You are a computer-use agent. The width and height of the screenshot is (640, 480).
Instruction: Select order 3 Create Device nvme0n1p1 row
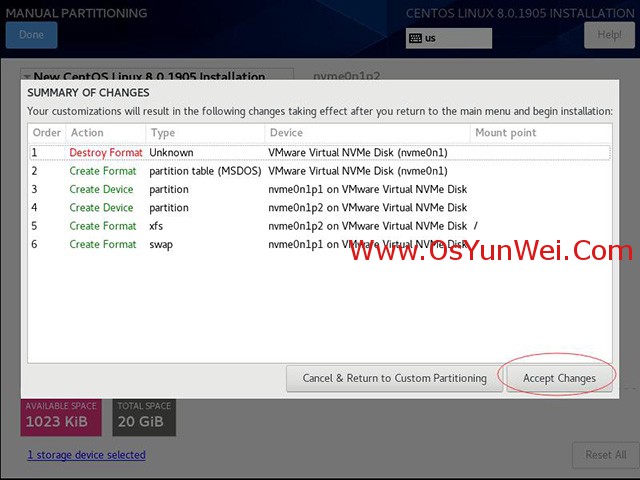320,189
